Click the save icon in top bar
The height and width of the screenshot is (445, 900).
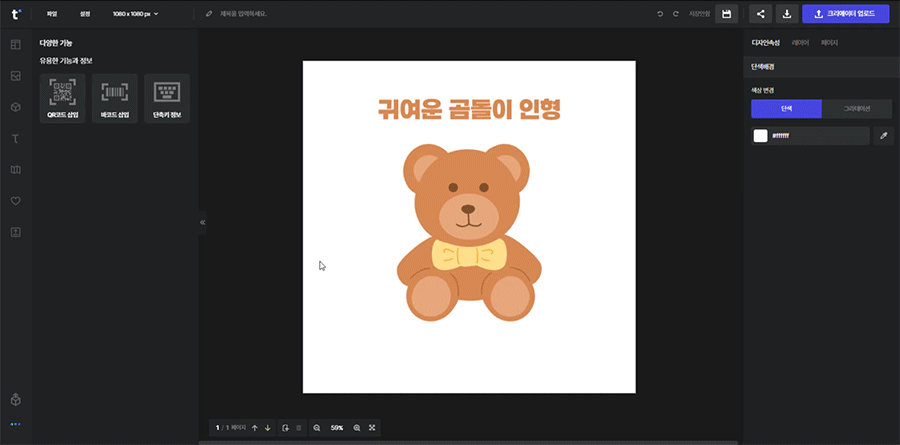[x=727, y=14]
